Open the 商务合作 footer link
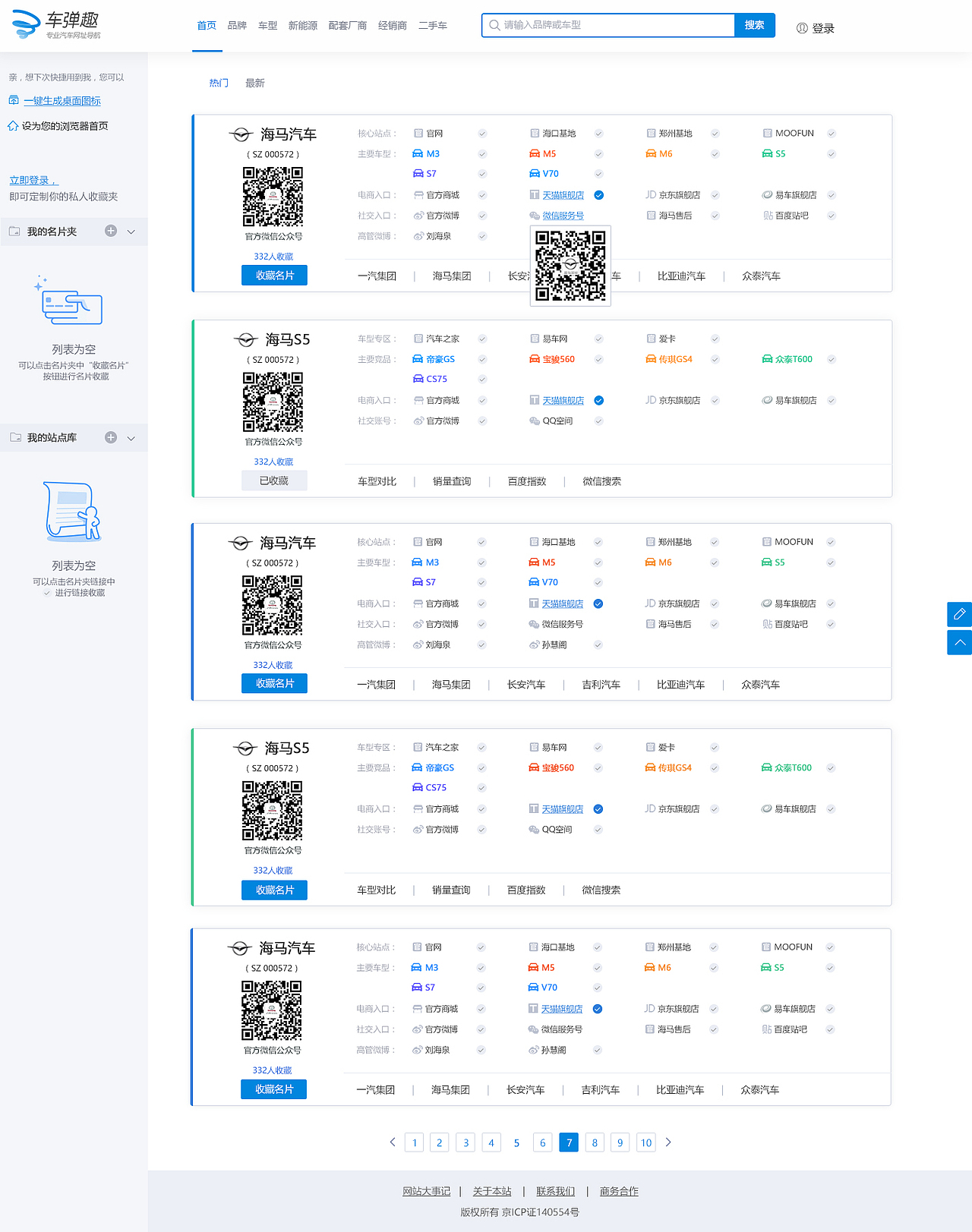972x1232 pixels. (x=619, y=1191)
